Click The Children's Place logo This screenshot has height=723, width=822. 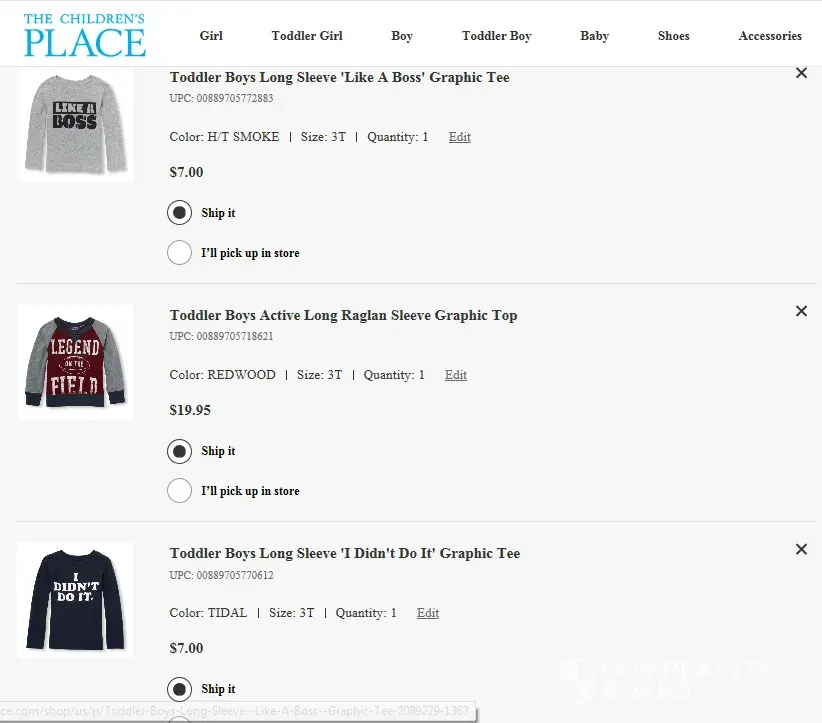tap(85, 34)
